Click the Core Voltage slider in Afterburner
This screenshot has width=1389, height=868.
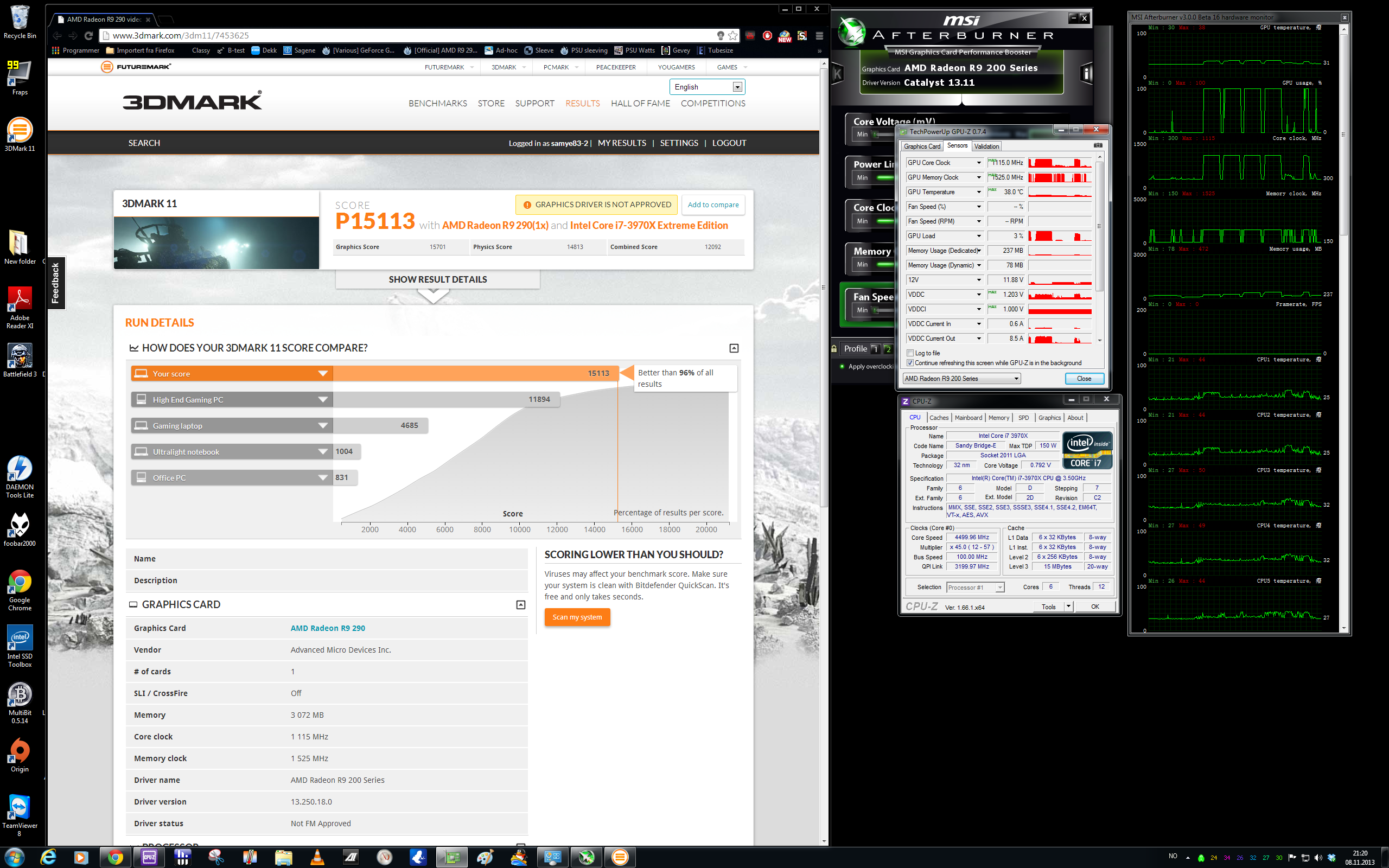[x=883, y=135]
